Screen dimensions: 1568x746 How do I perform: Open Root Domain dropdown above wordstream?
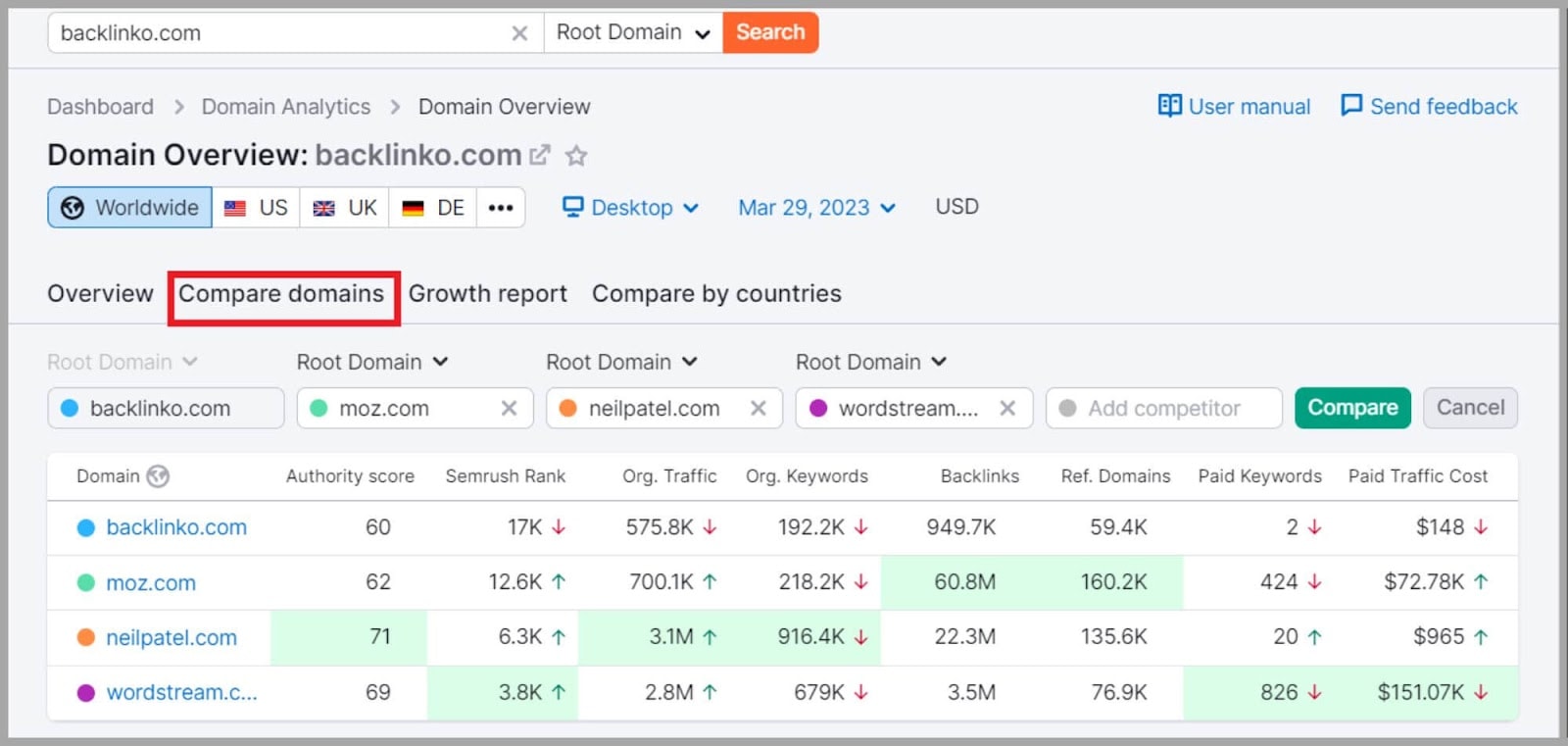[871, 362]
